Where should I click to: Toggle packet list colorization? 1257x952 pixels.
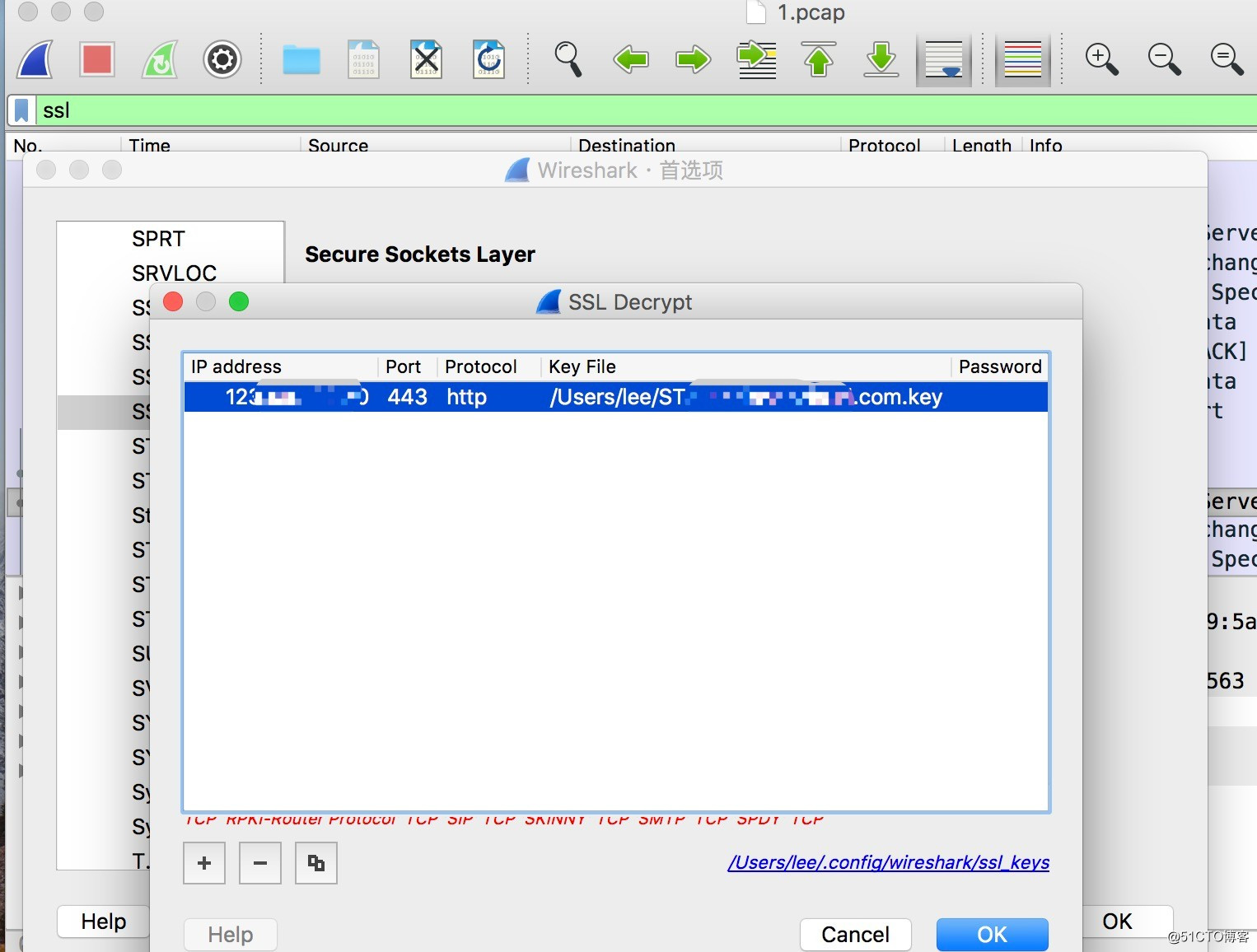coord(1023,59)
